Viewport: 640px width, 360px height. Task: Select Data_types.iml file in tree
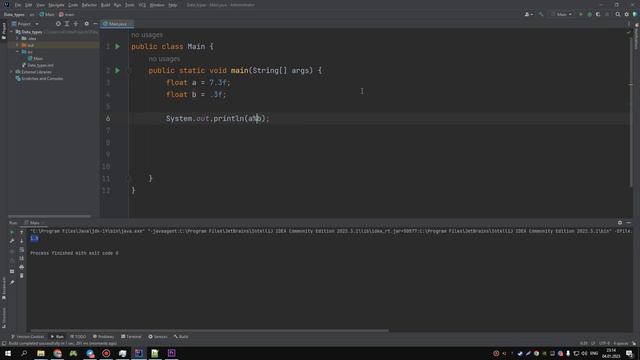coord(38,65)
